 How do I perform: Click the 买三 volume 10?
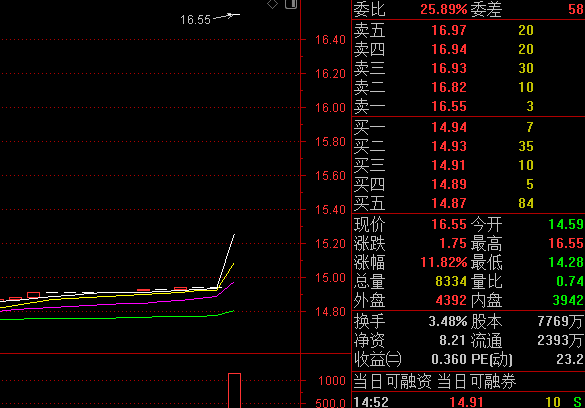[x=526, y=165]
